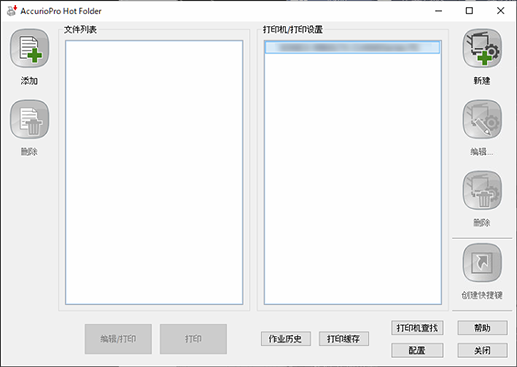Click the New printer setting (新建) icon
Viewport: 517px width, 367px height.
[482, 48]
